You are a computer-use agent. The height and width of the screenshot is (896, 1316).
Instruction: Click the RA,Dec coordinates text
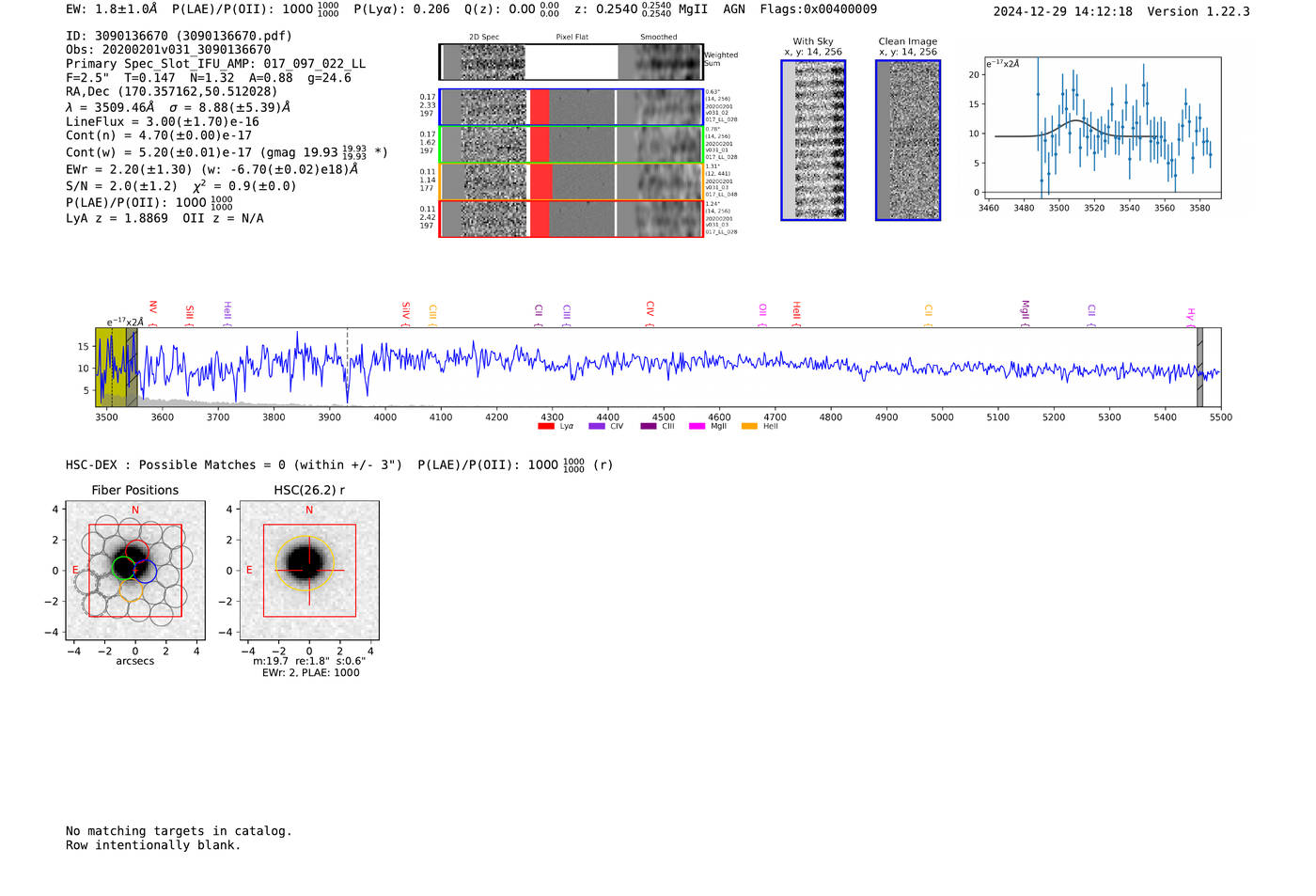coord(172,92)
